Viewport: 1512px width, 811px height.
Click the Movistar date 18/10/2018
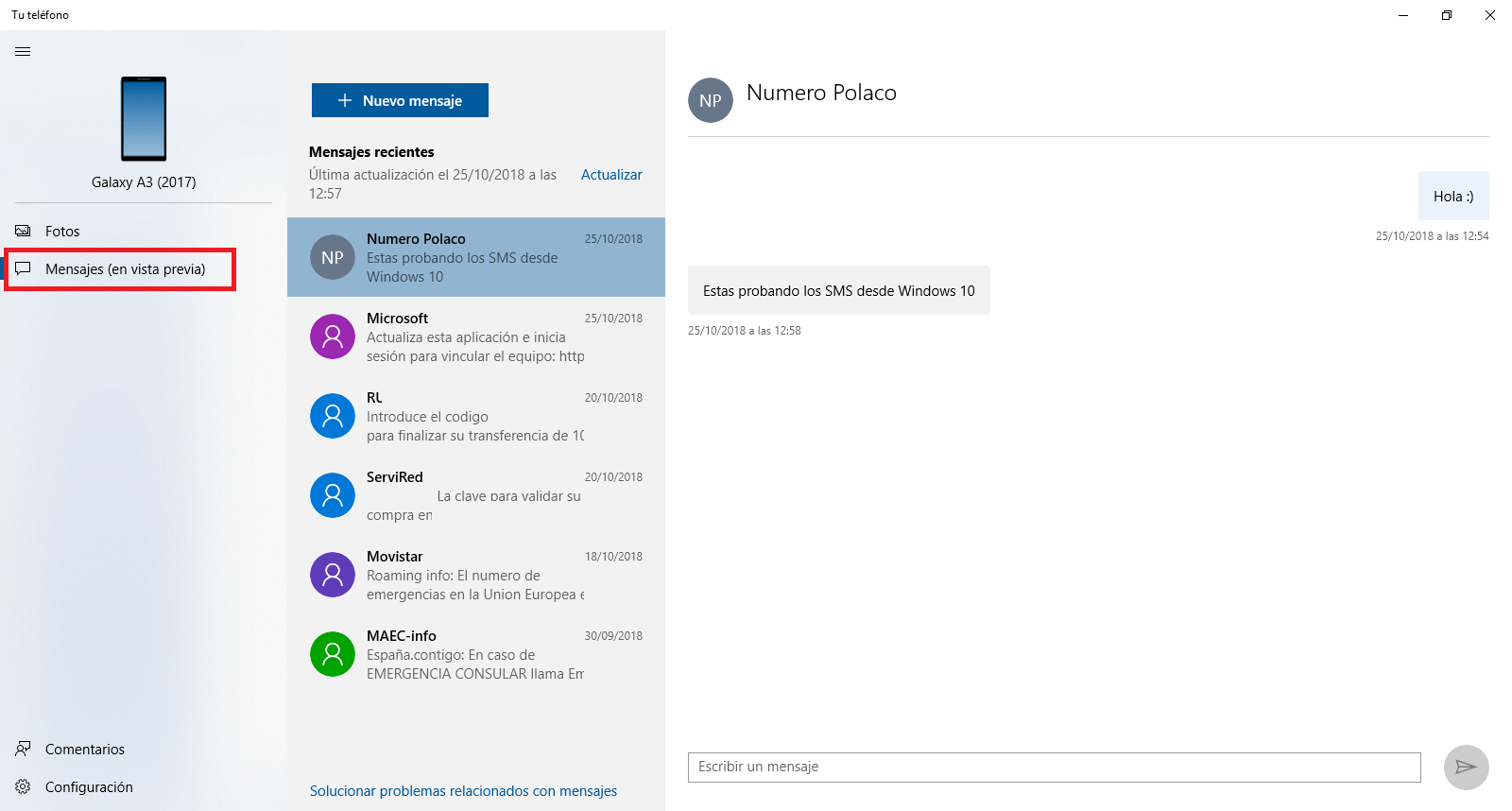tap(613, 557)
